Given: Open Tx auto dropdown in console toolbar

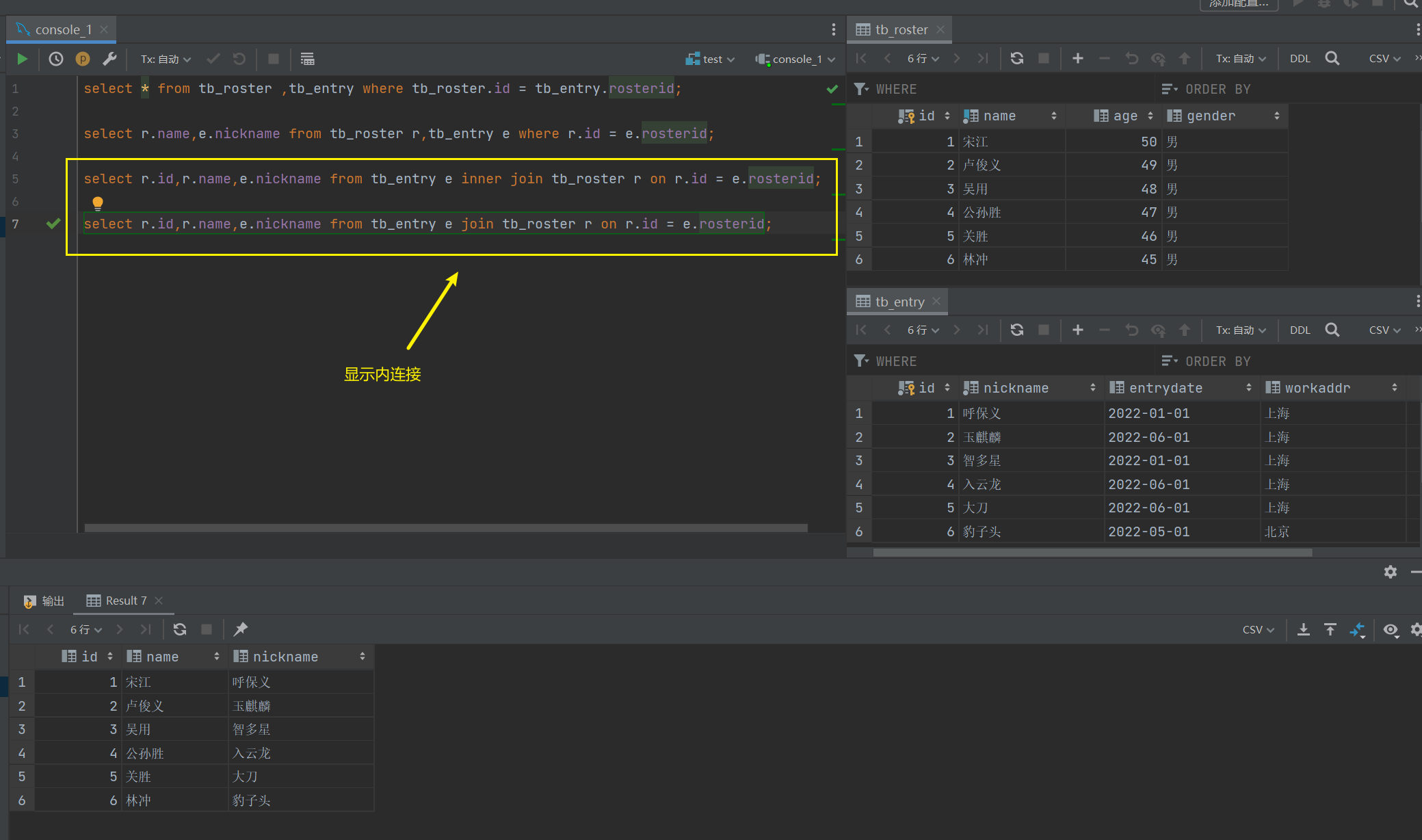Looking at the screenshot, I should 166,59.
